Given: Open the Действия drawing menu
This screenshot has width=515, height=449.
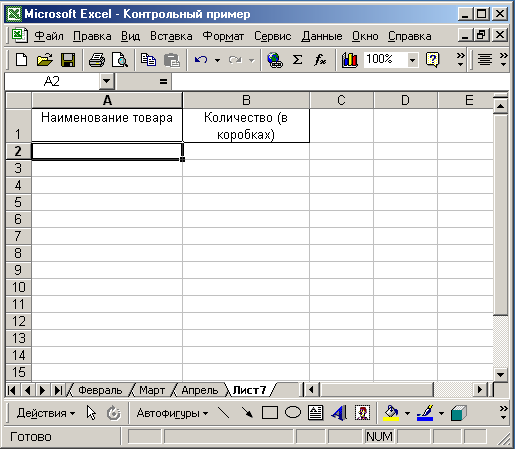Looking at the screenshot, I should coord(46,413).
